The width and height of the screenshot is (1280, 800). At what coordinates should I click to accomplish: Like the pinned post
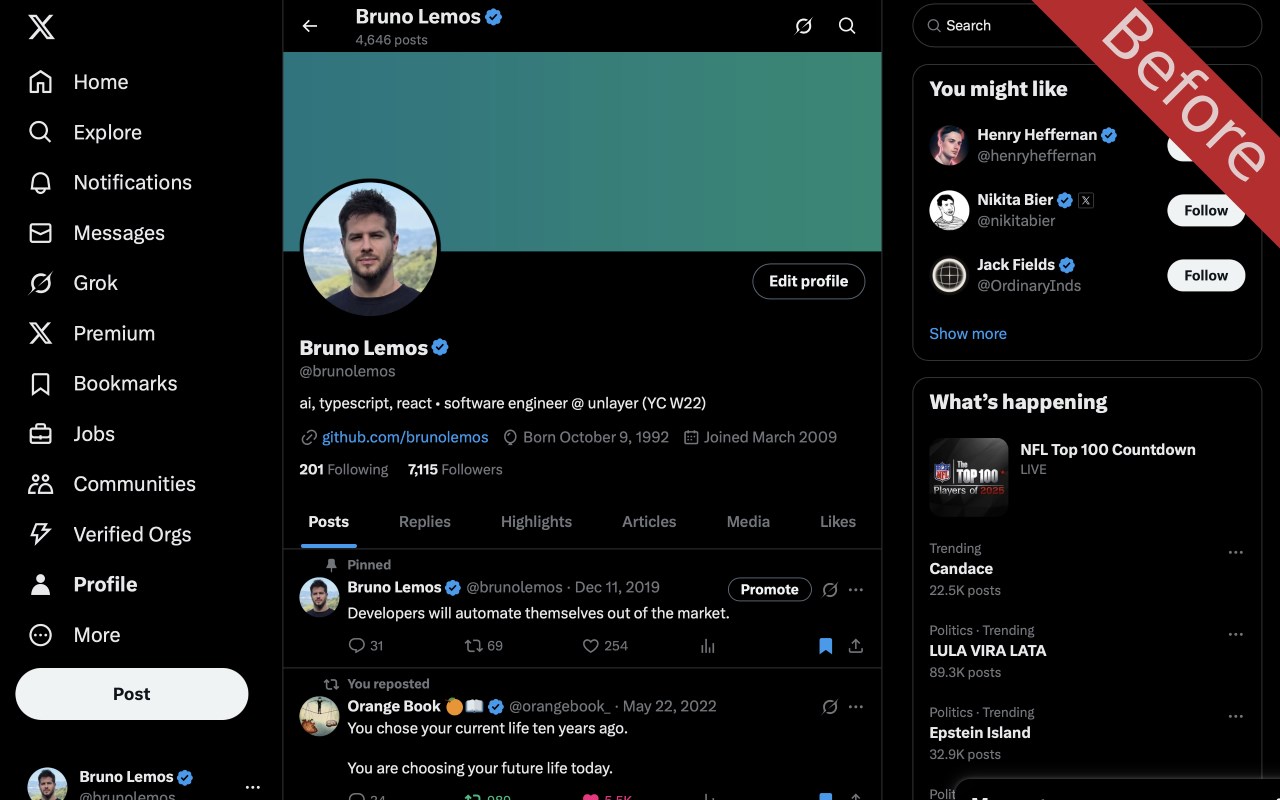click(x=605, y=646)
